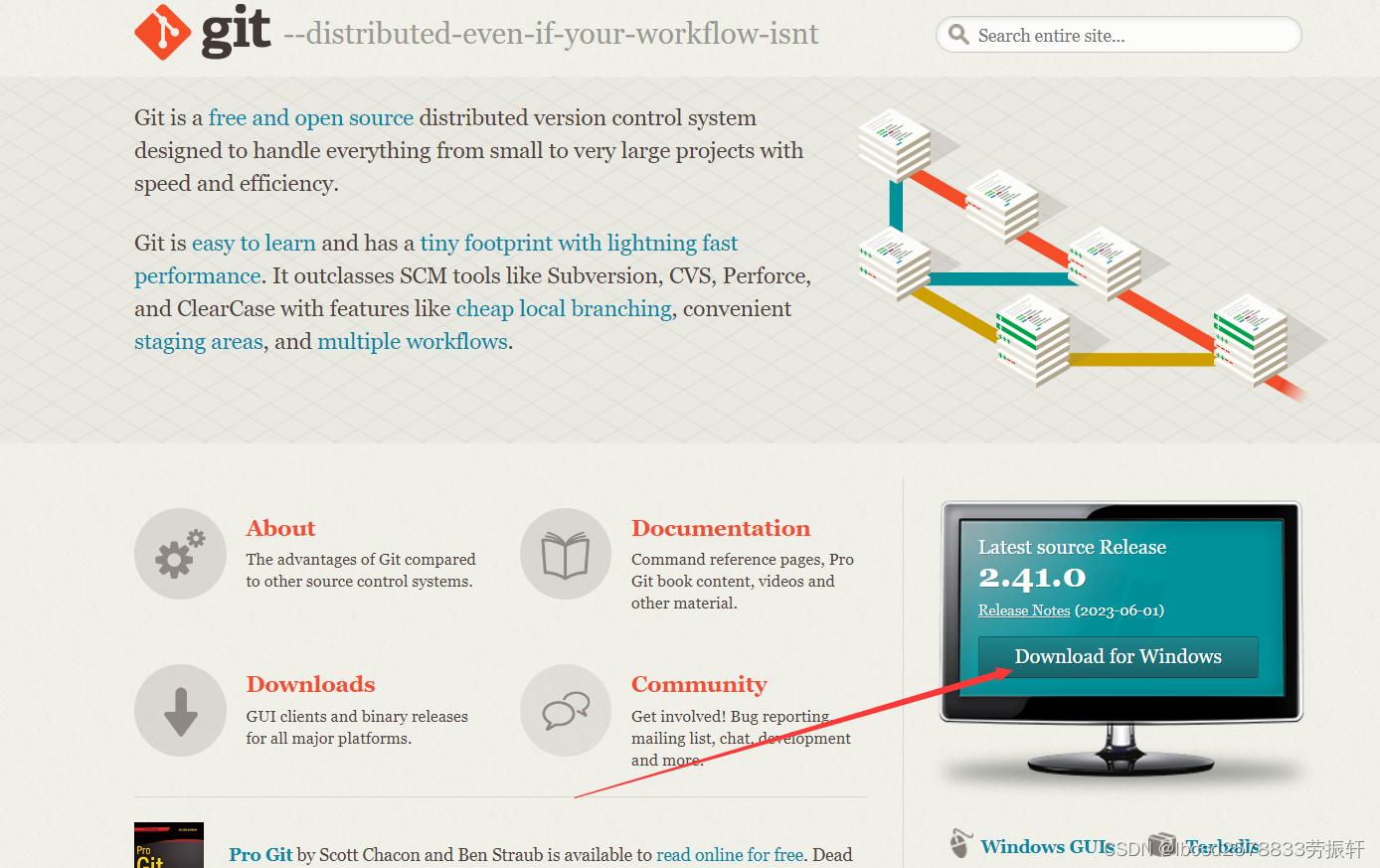The width and height of the screenshot is (1380, 868).
Task: Click the mouse icon beside Windows GUIs
Action: (959, 843)
